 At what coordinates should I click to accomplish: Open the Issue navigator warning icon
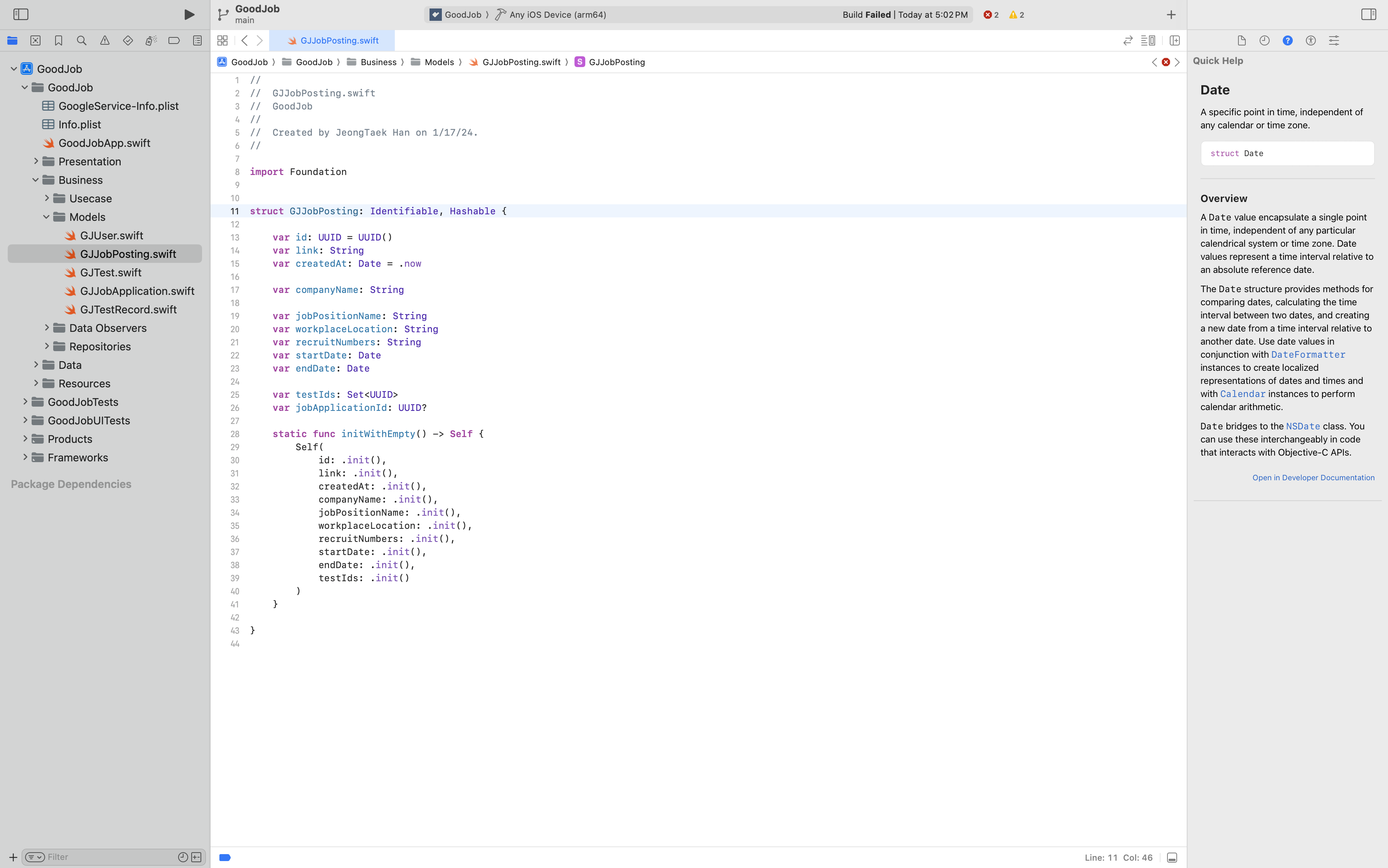pyautogui.click(x=104, y=40)
